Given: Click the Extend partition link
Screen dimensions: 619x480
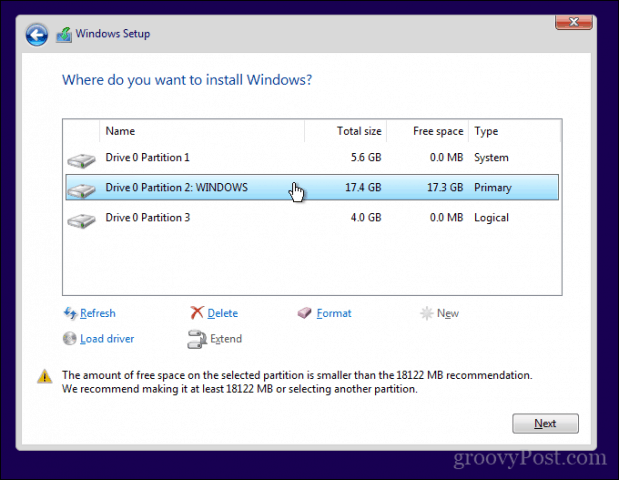Looking at the screenshot, I should click(x=226, y=339).
